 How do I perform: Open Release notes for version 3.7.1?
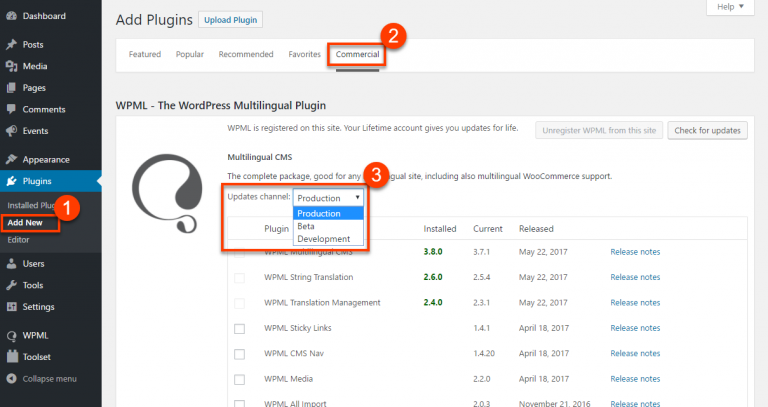pyautogui.click(x=635, y=252)
